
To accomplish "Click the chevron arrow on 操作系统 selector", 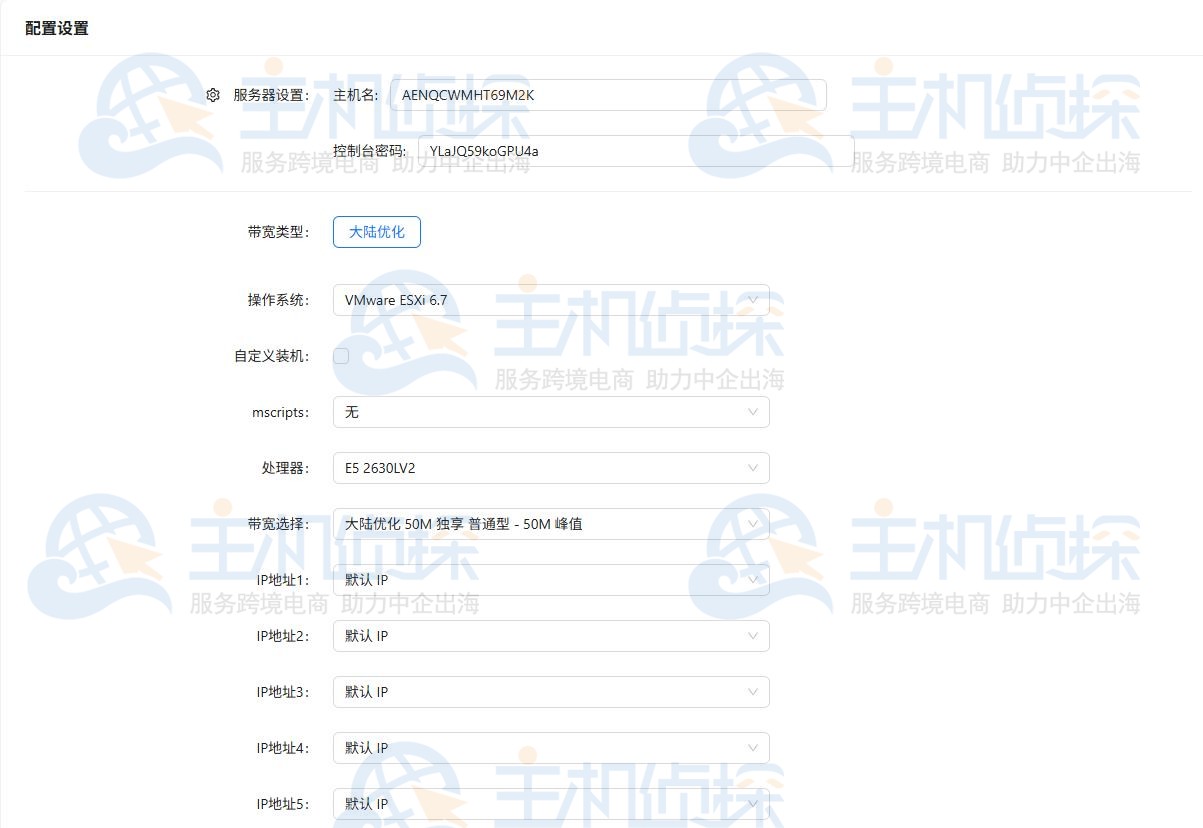I will coord(754,300).
